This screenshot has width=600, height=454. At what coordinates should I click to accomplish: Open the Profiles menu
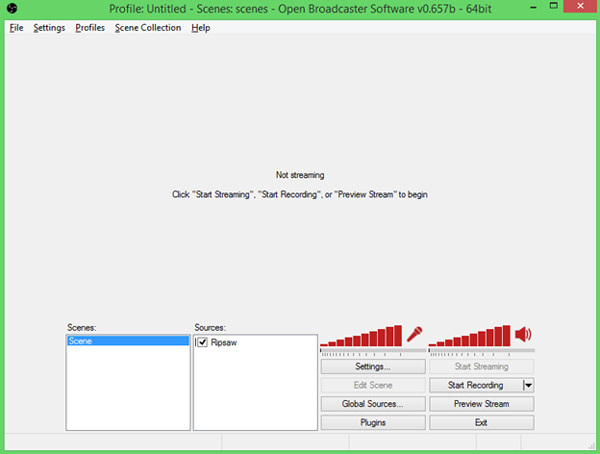tap(90, 28)
